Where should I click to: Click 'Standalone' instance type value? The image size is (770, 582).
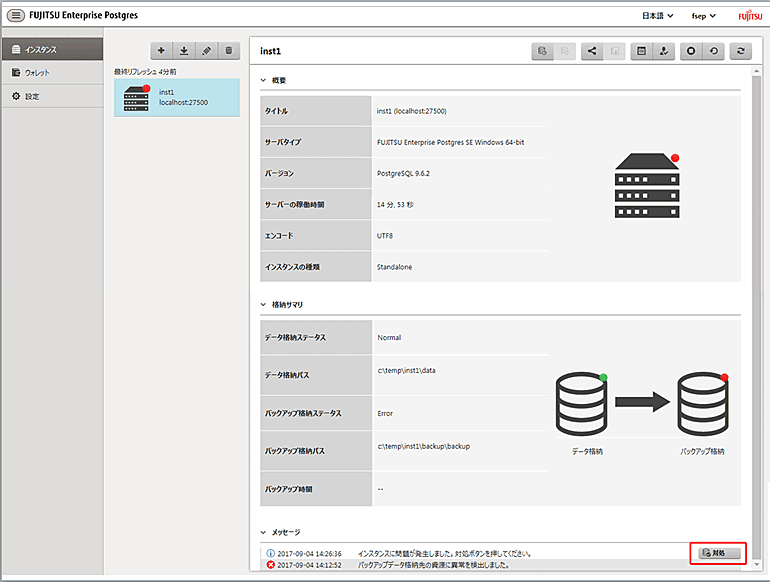[x=394, y=267]
